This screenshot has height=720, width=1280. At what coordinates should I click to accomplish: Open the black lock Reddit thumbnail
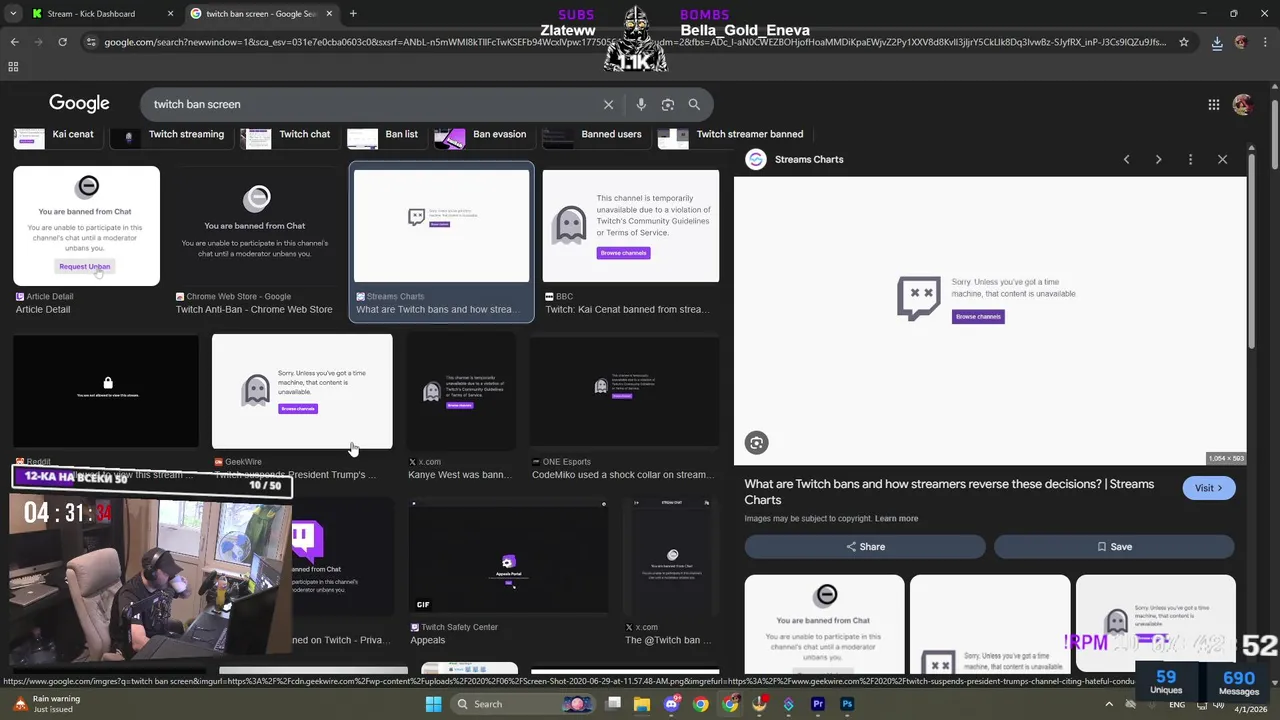106,391
